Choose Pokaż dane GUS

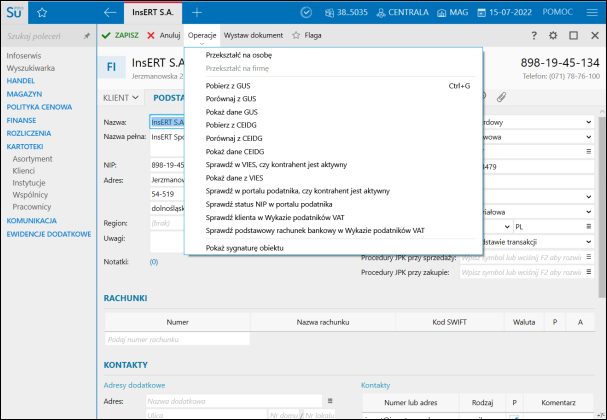point(231,112)
